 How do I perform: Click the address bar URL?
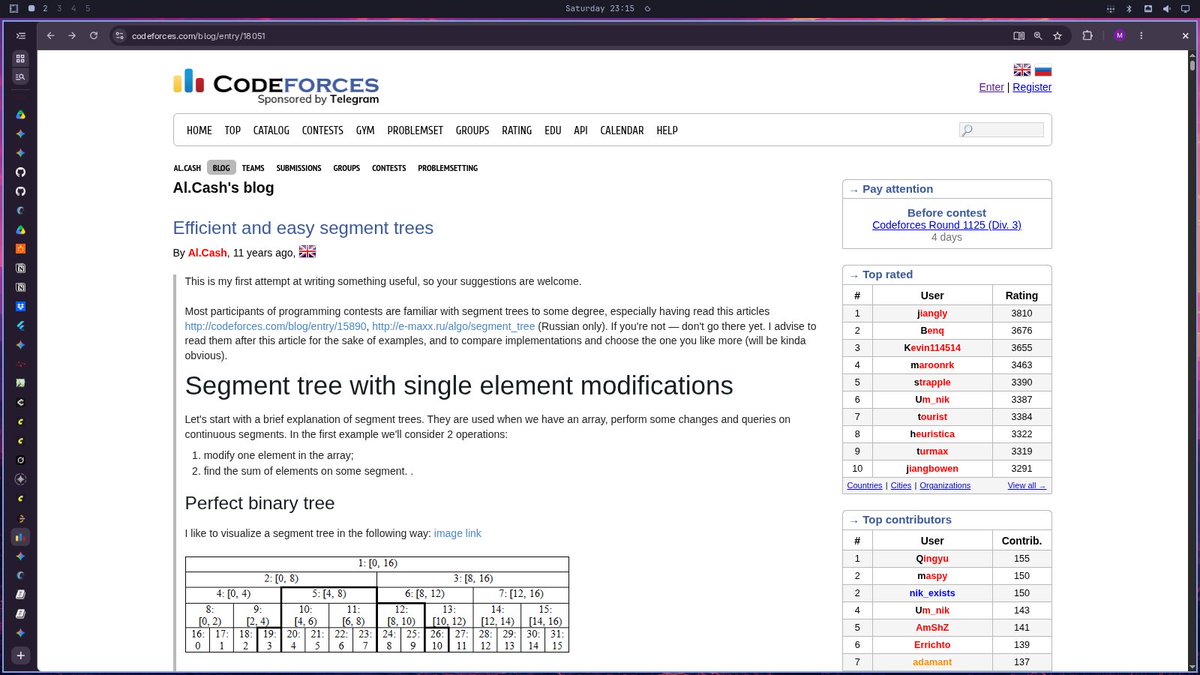[x=198, y=36]
